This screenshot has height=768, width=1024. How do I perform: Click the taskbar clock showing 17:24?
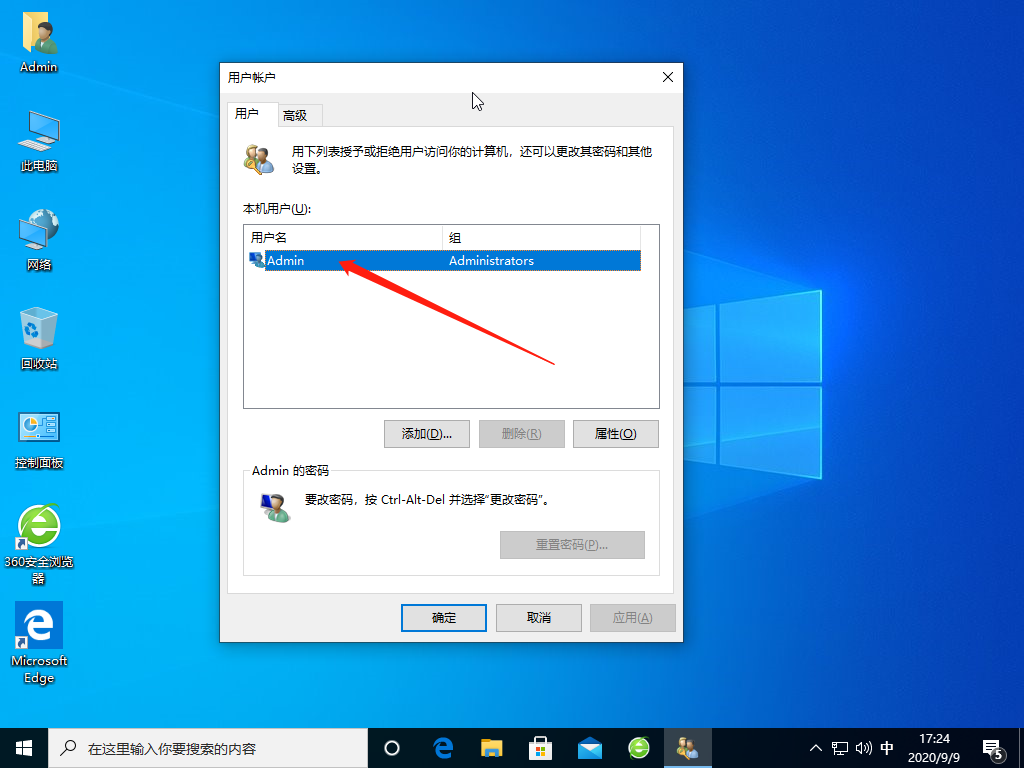tap(934, 748)
